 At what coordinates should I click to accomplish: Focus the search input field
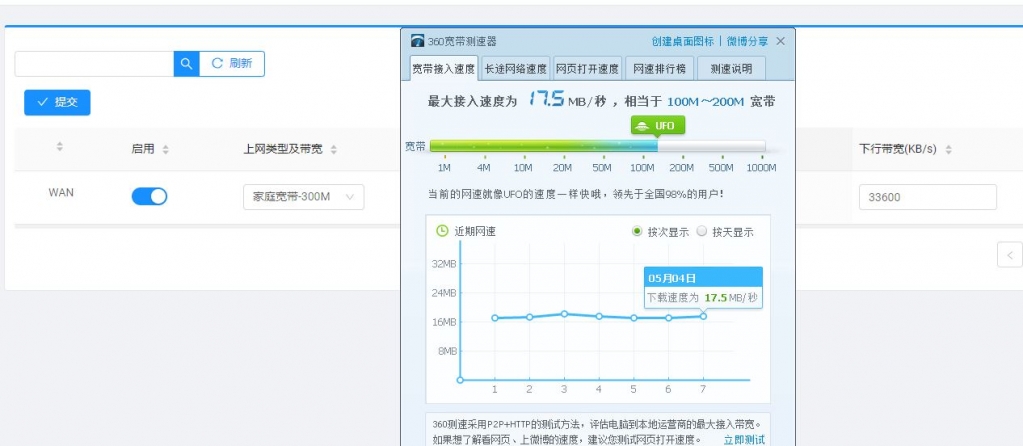94,64
